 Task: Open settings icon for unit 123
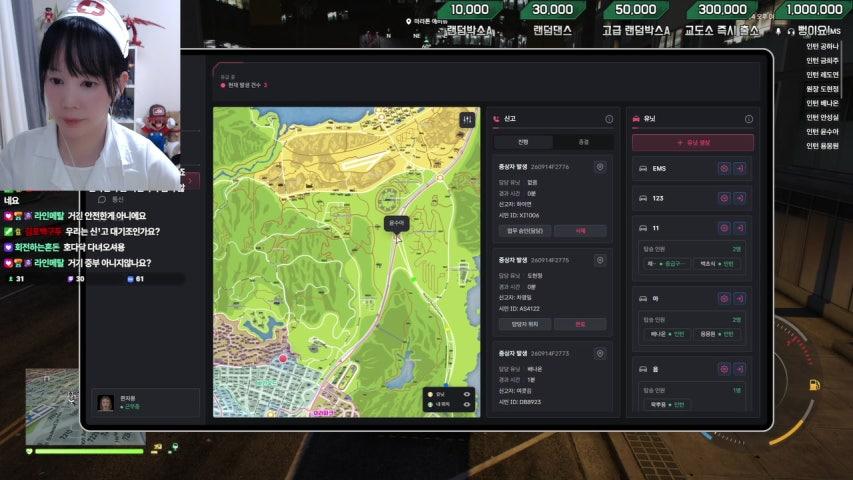pyautogui.click(x=724, y=199)
